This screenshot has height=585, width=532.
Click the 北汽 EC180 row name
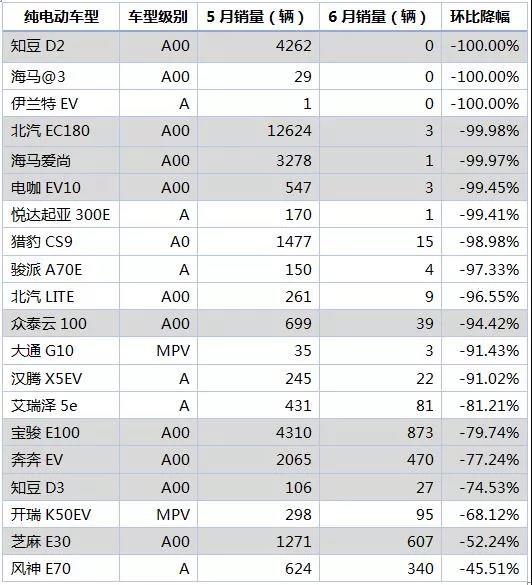coord(61,131)
